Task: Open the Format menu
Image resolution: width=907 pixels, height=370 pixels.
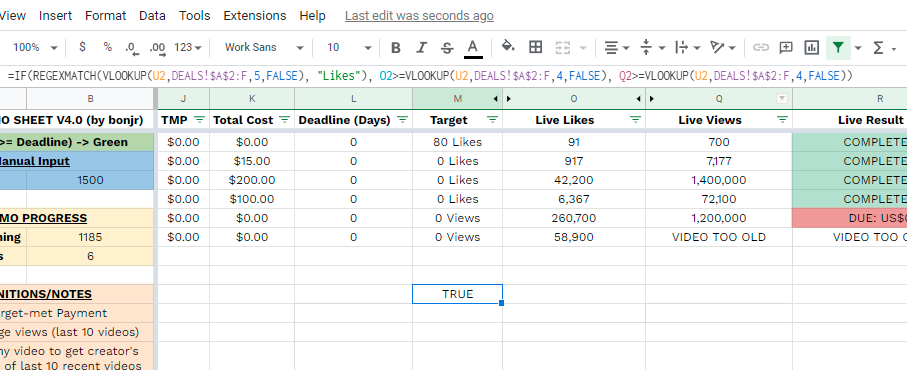Action: [x=105, y=16]
